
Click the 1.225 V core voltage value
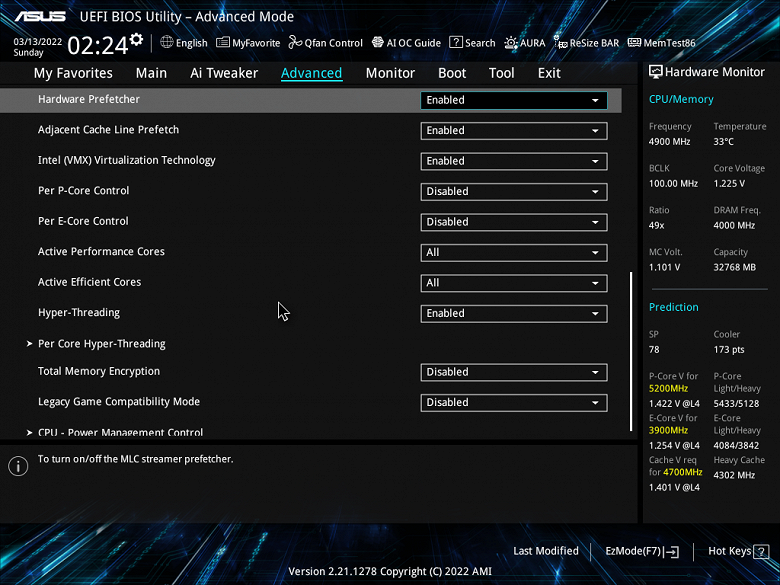729,184
